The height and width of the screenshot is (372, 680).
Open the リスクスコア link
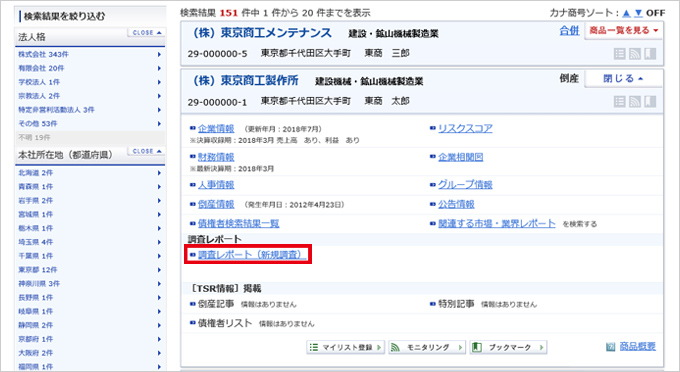pos(465,129)
